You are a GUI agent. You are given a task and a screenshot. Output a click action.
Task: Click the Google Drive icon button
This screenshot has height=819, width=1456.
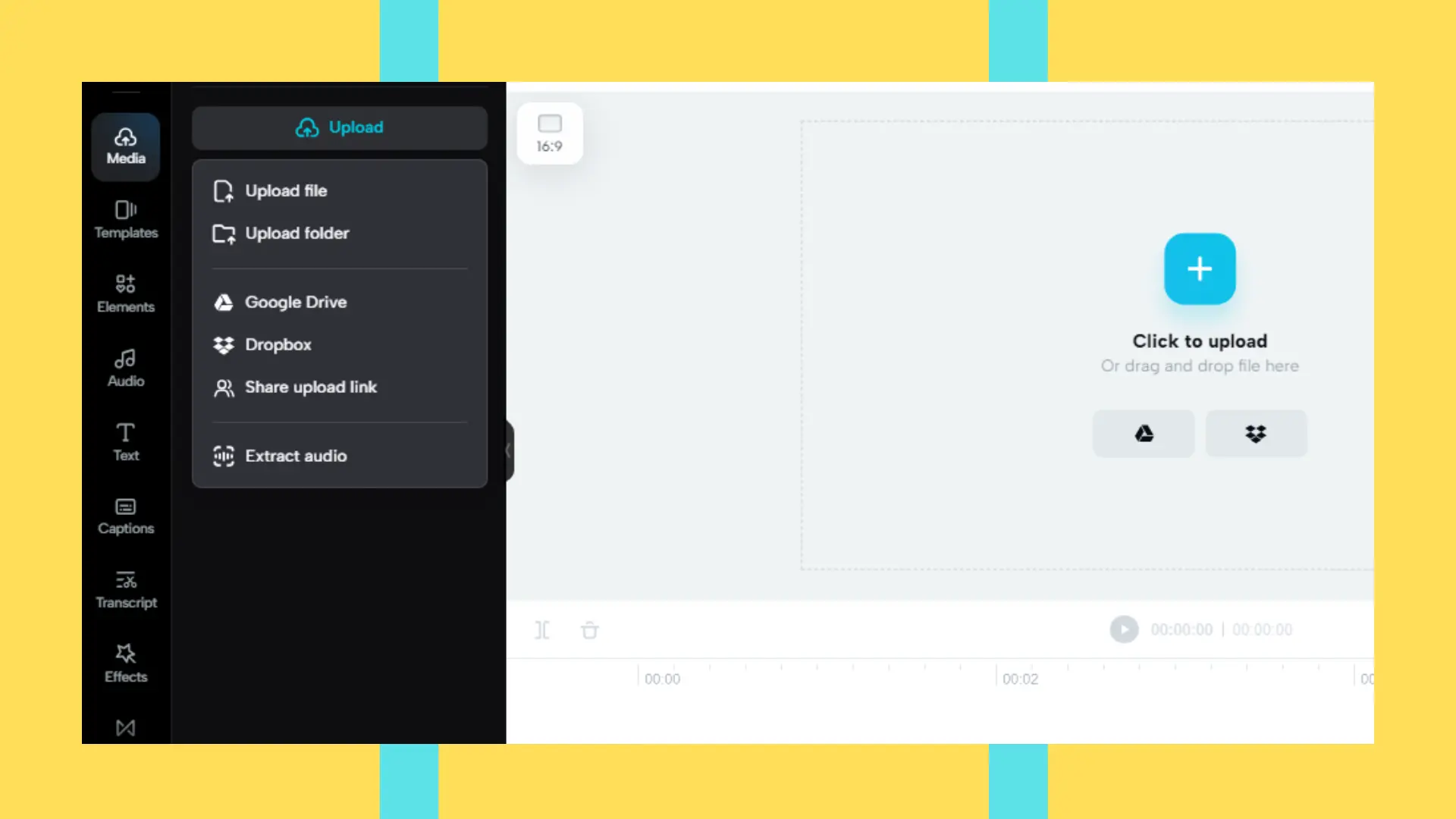pos(1144,433)
